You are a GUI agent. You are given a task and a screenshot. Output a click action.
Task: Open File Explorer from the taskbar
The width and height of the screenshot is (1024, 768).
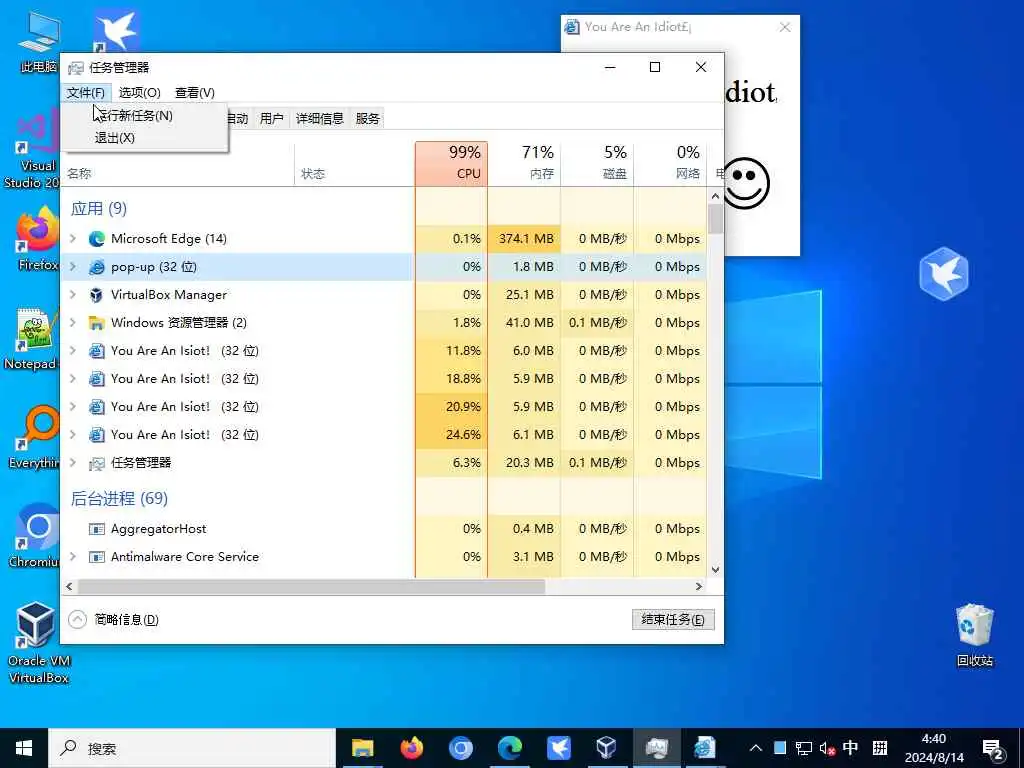click(x=362, y=748)
